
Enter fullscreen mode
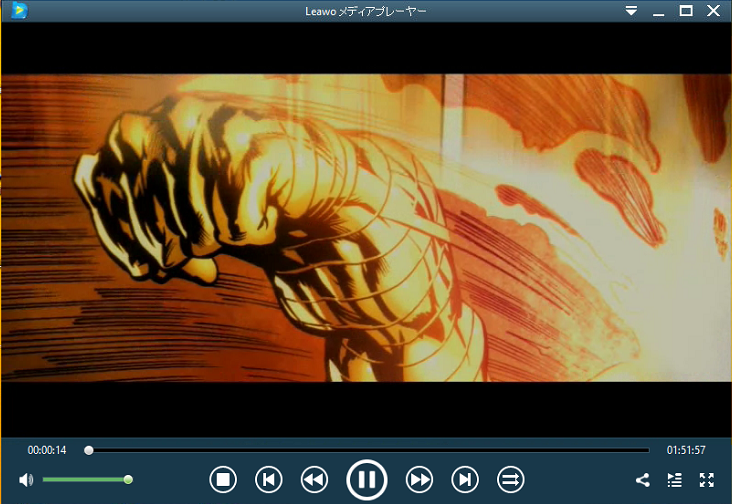coord(707,480)
